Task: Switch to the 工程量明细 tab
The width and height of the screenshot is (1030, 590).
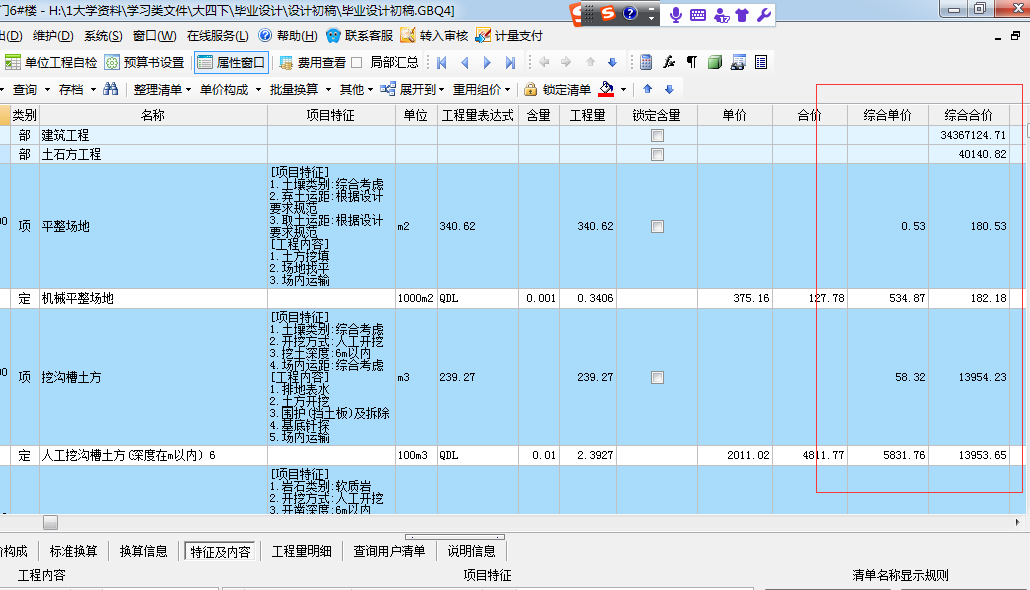Action: click(302, 551)
